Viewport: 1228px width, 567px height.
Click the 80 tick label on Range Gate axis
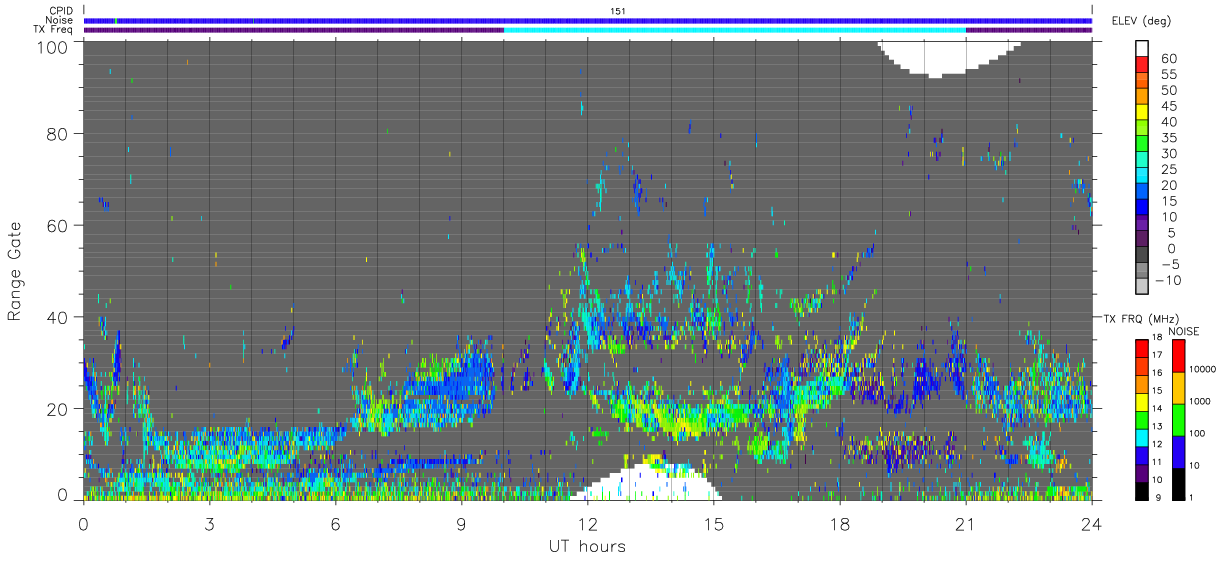pos(58,133)
